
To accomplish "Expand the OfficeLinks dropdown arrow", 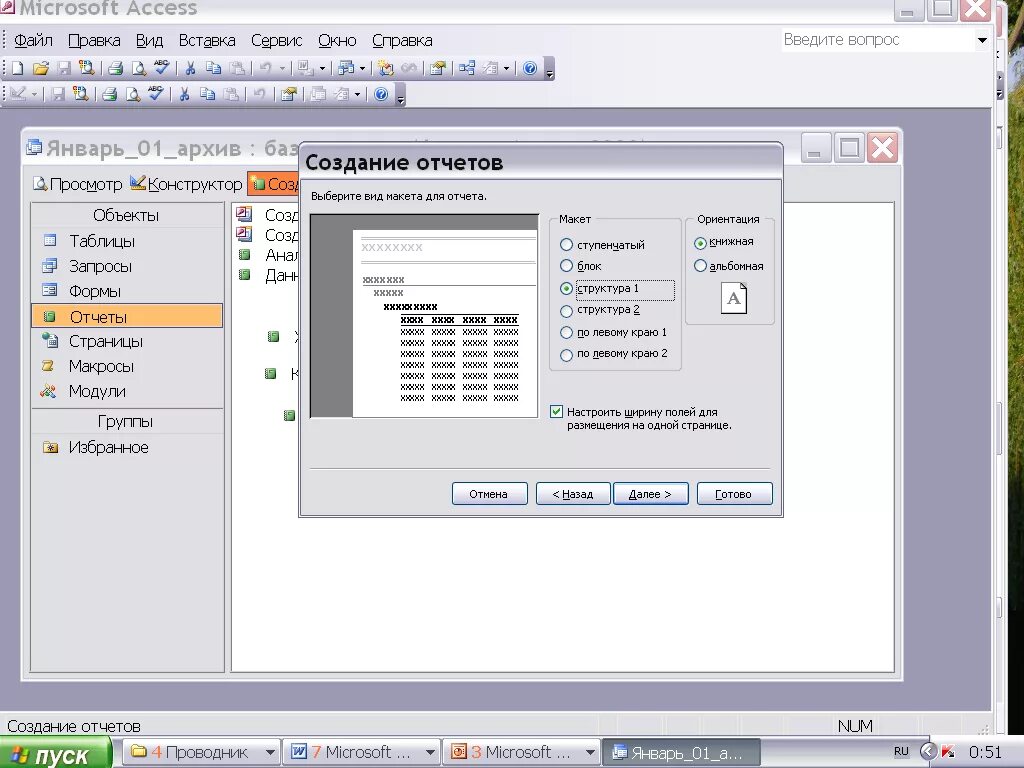I will point(322,68).
